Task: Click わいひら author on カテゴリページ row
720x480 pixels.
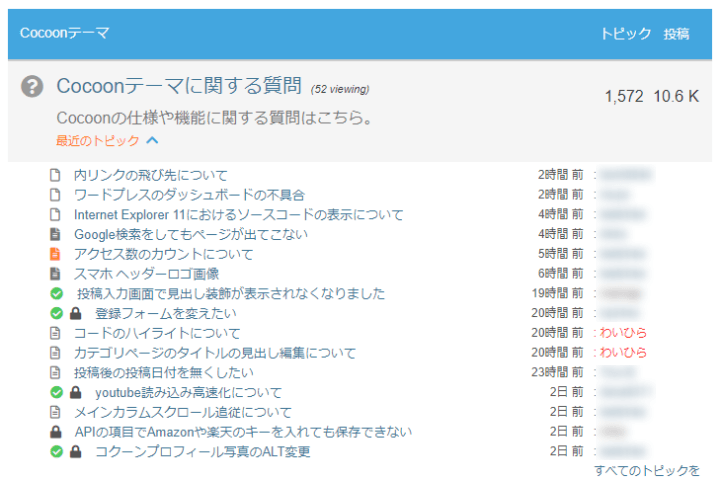Action: pyautogui.click(x=623, y=352)
